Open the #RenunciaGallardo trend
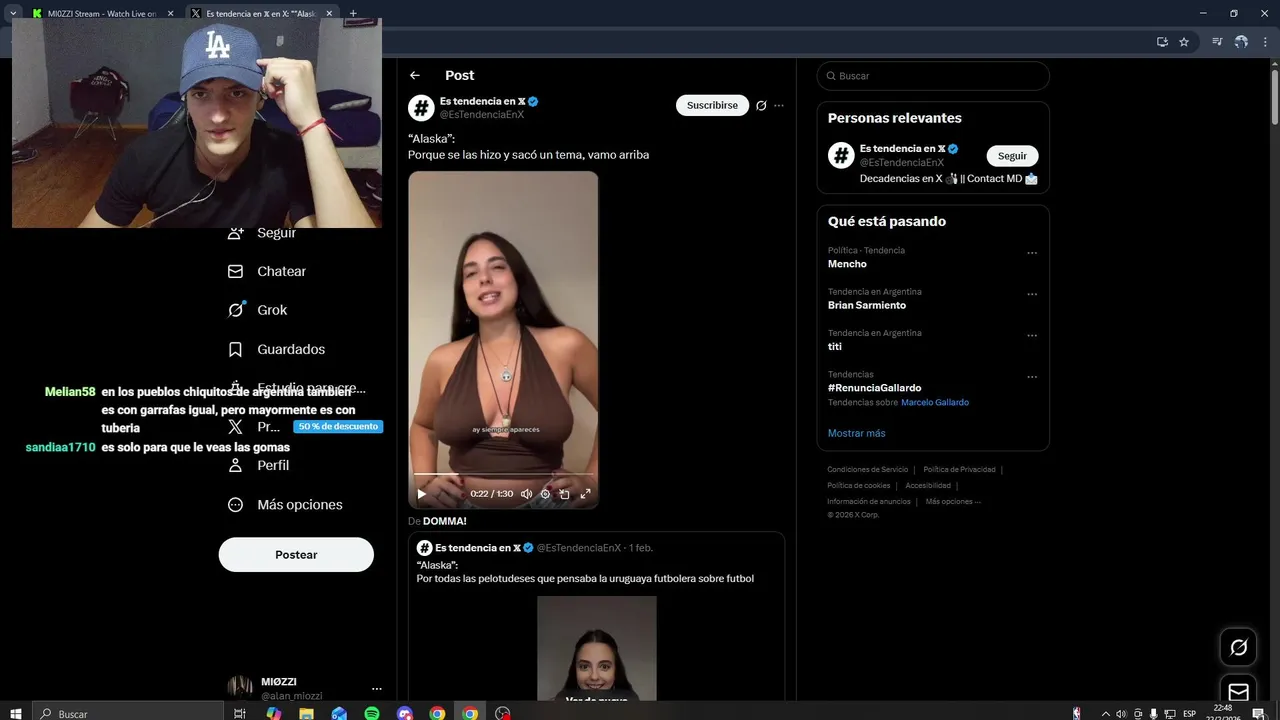 874,388
